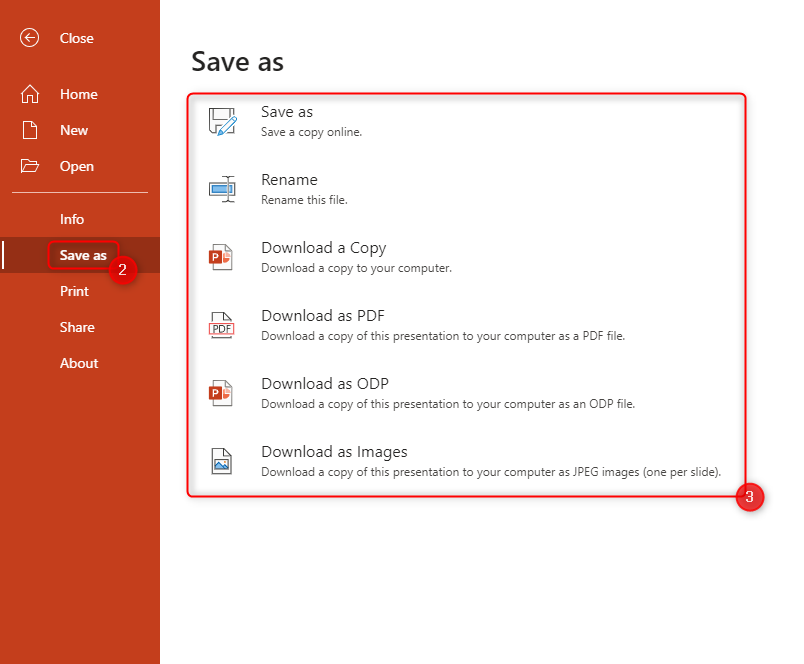The image size is (804, 664).
Task: Open the Share menu item
Action: [77, 327]
